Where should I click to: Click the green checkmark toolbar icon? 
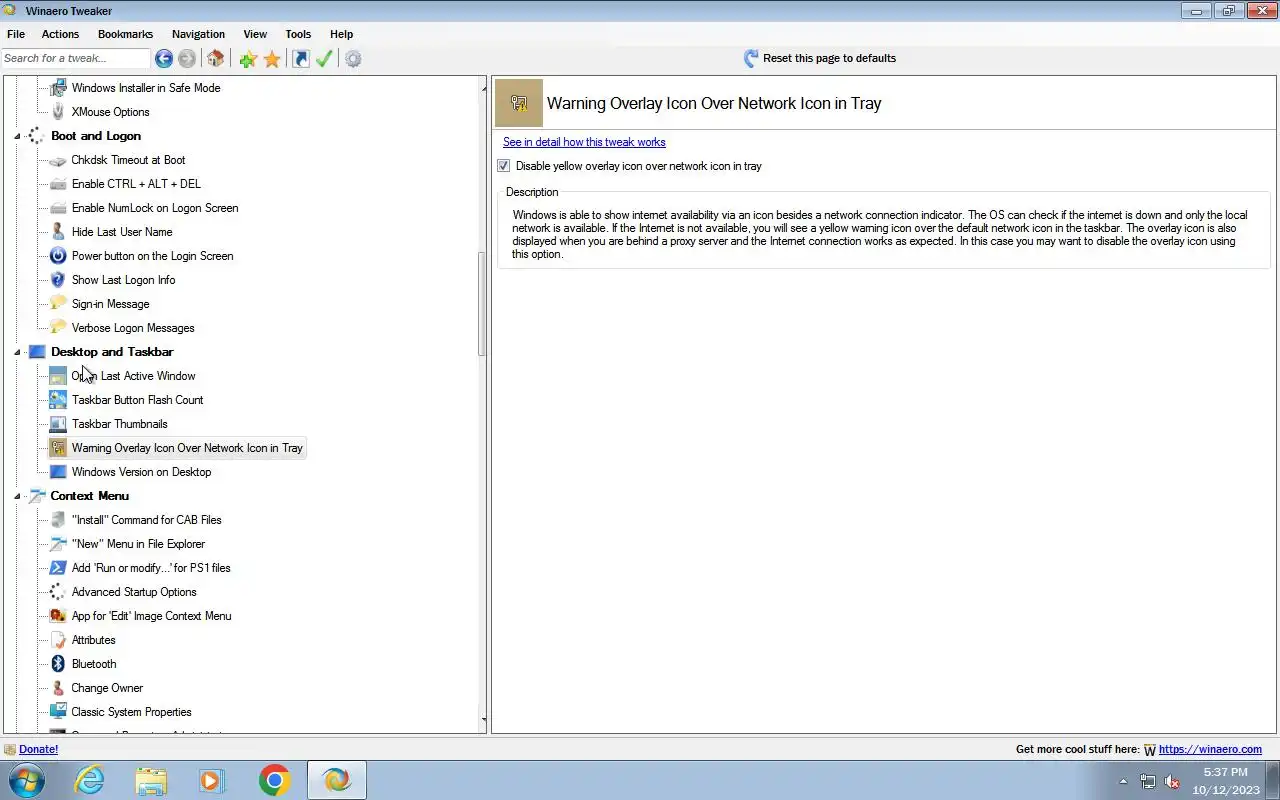click(x=324, y=59)
